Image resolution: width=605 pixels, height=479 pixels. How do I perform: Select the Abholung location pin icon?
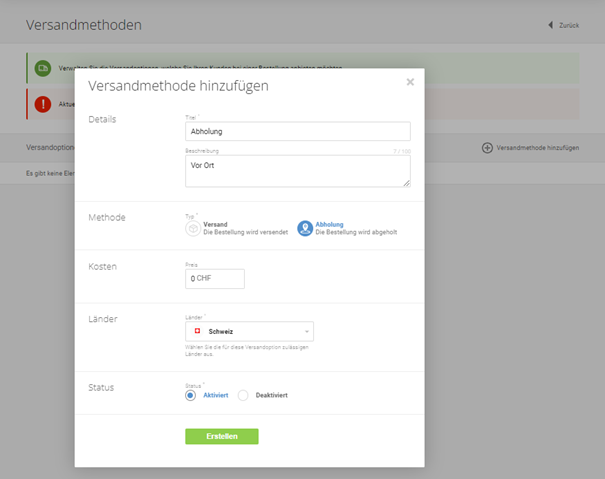pos(305,228)
